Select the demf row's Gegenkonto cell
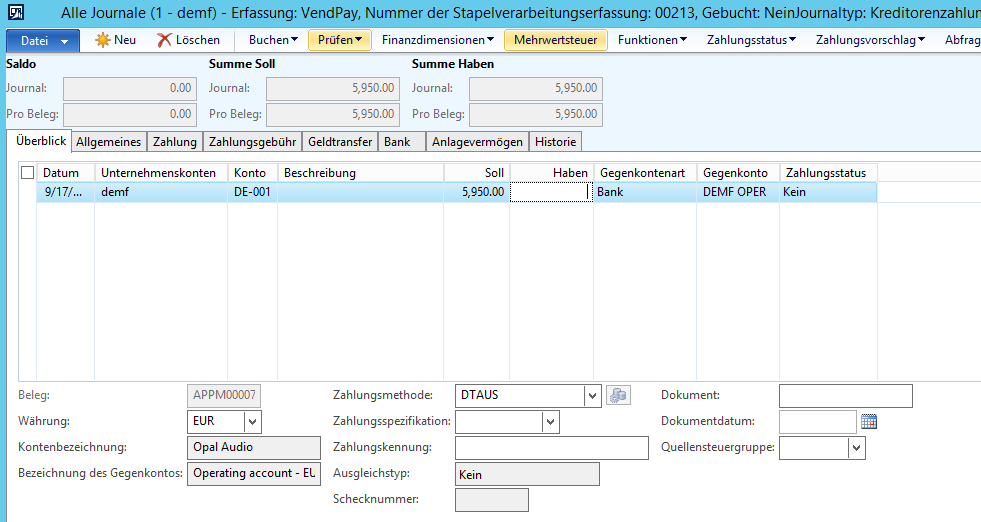The width and height of the screenshot is (981, 522). (737, 192)
